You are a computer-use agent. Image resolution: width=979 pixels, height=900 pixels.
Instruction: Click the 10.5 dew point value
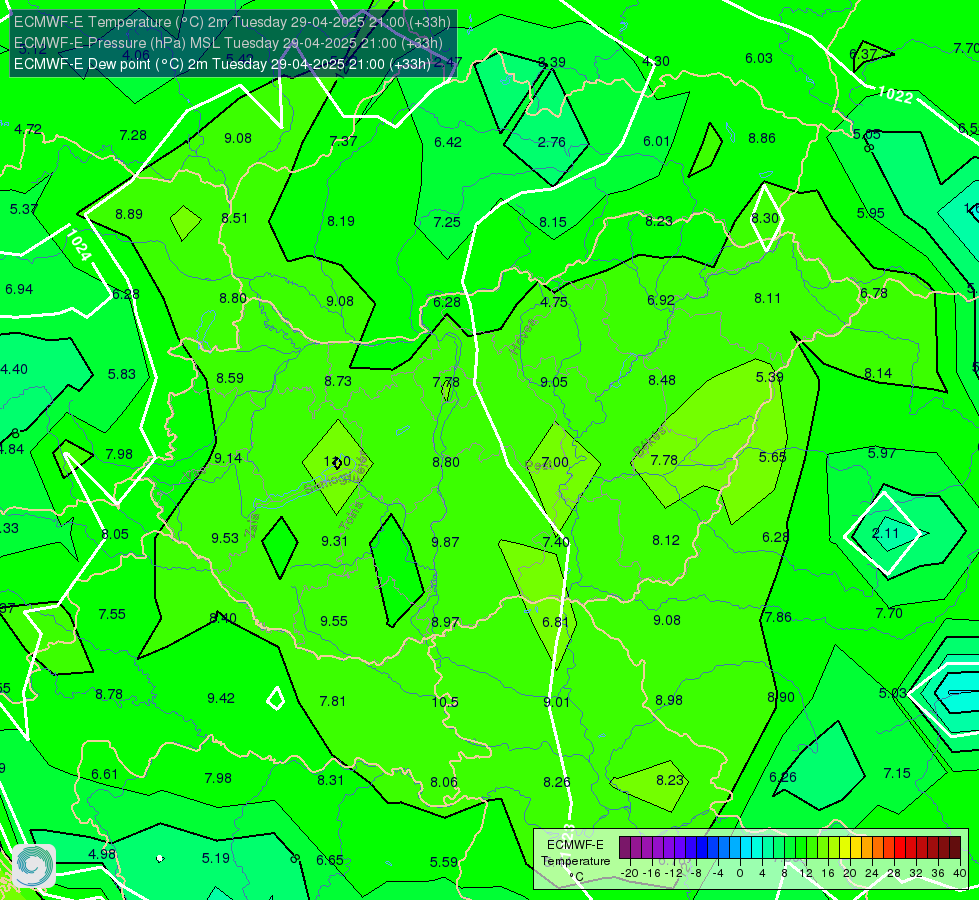(x=445, y=702)
